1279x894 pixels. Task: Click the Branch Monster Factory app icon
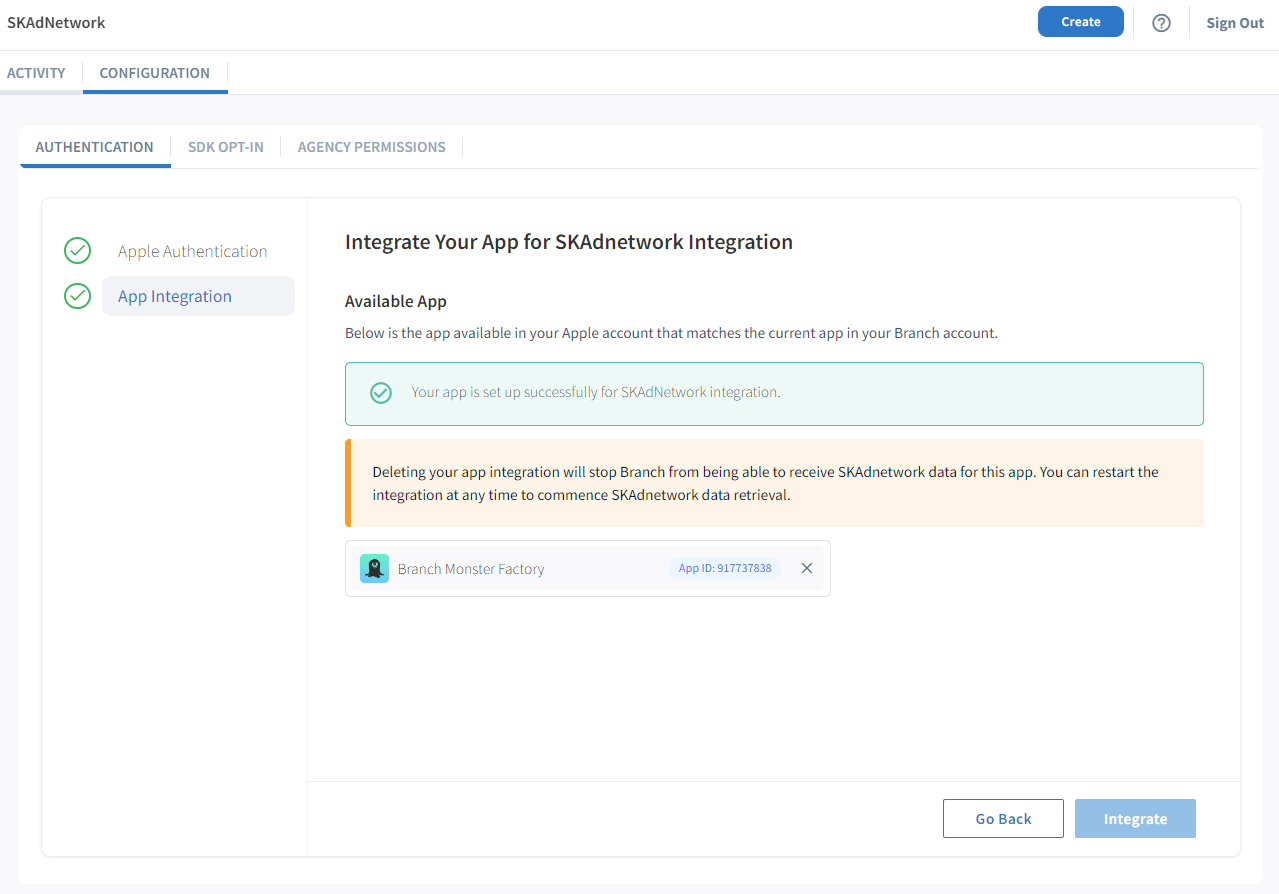pyautogui.click(x=374, y=568)
